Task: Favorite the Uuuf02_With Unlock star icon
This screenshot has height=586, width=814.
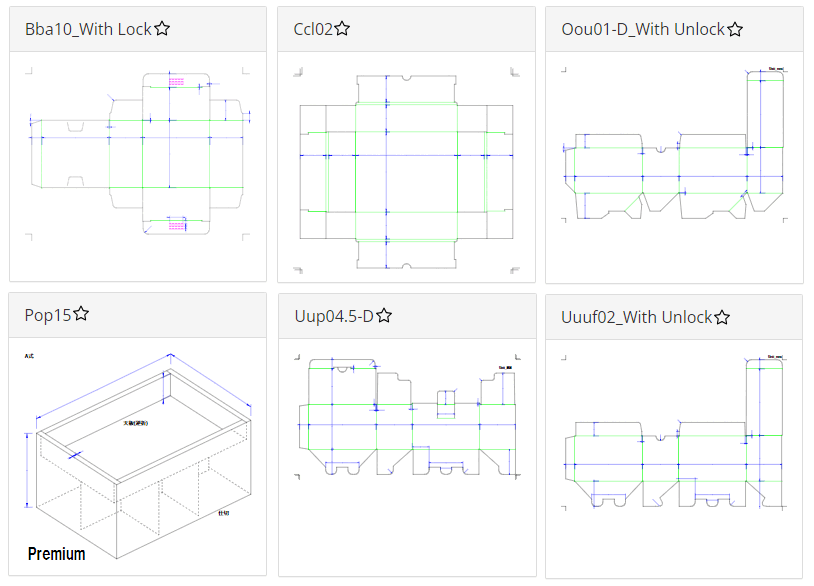Action: [722, 317]
